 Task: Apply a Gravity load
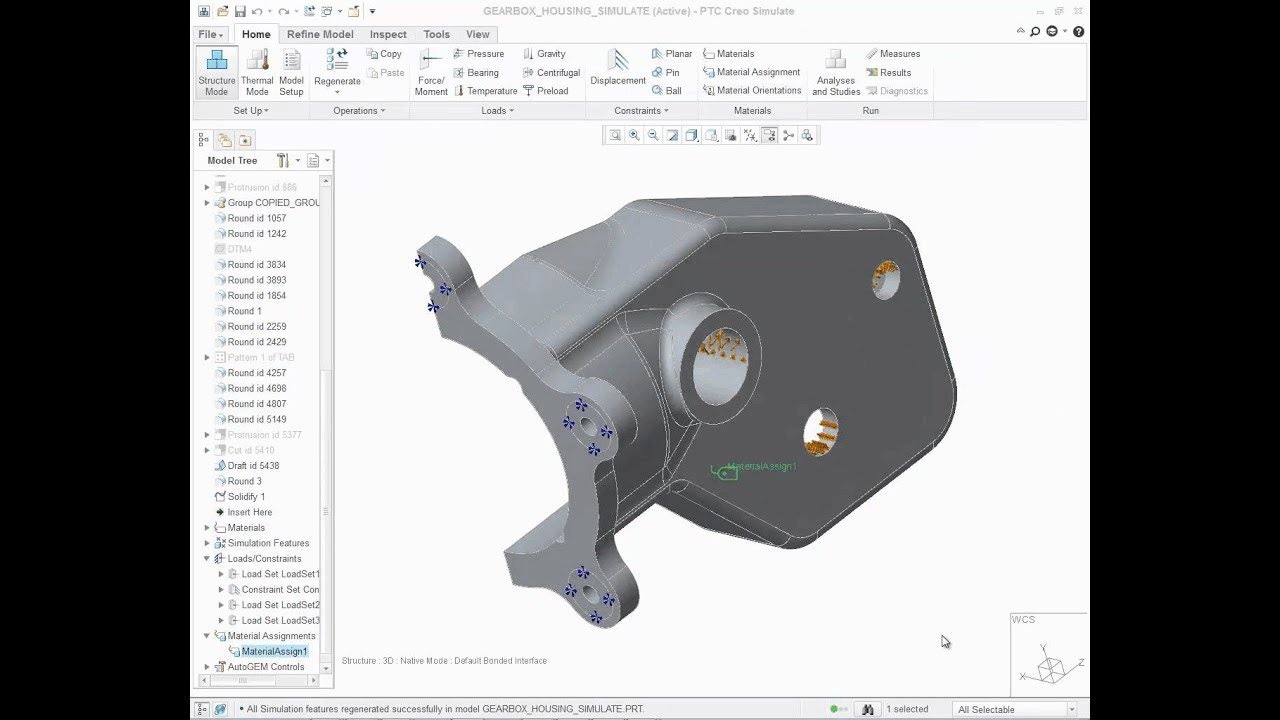(544, 54)
